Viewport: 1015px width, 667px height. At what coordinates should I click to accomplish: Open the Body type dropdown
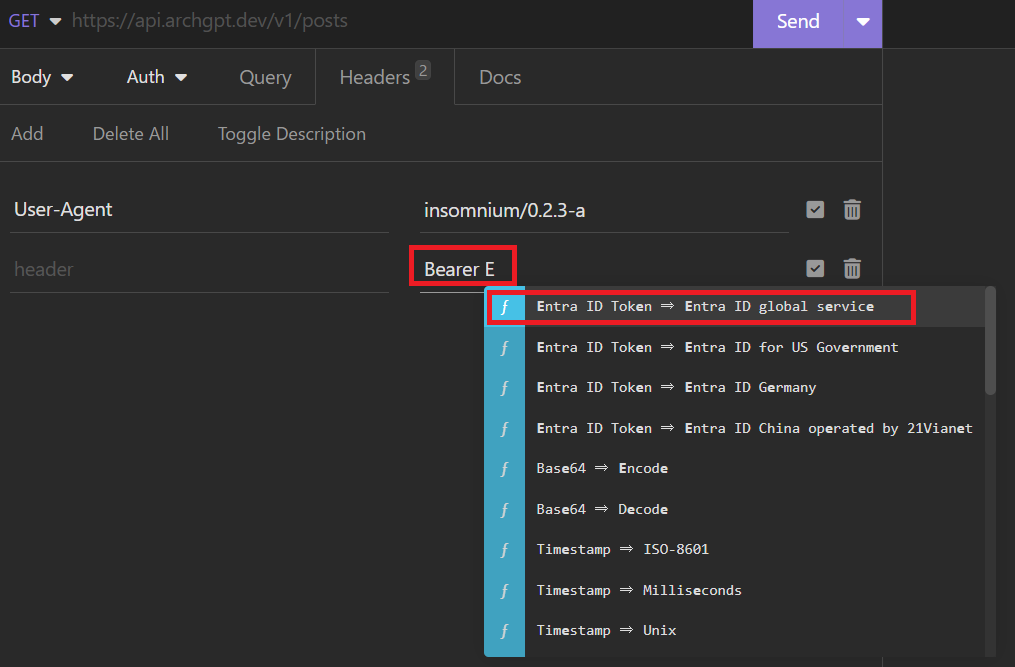tap(42, 77)
